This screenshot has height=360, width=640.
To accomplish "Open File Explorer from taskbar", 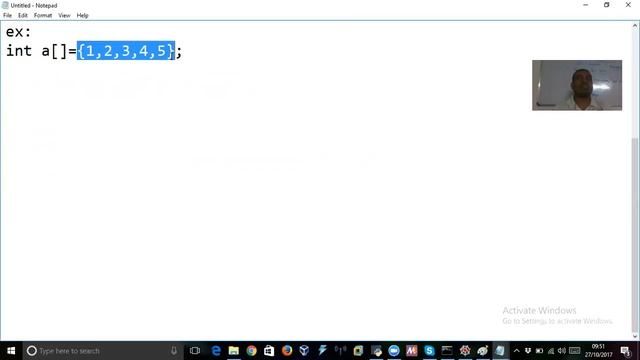I will pos(233,351).
